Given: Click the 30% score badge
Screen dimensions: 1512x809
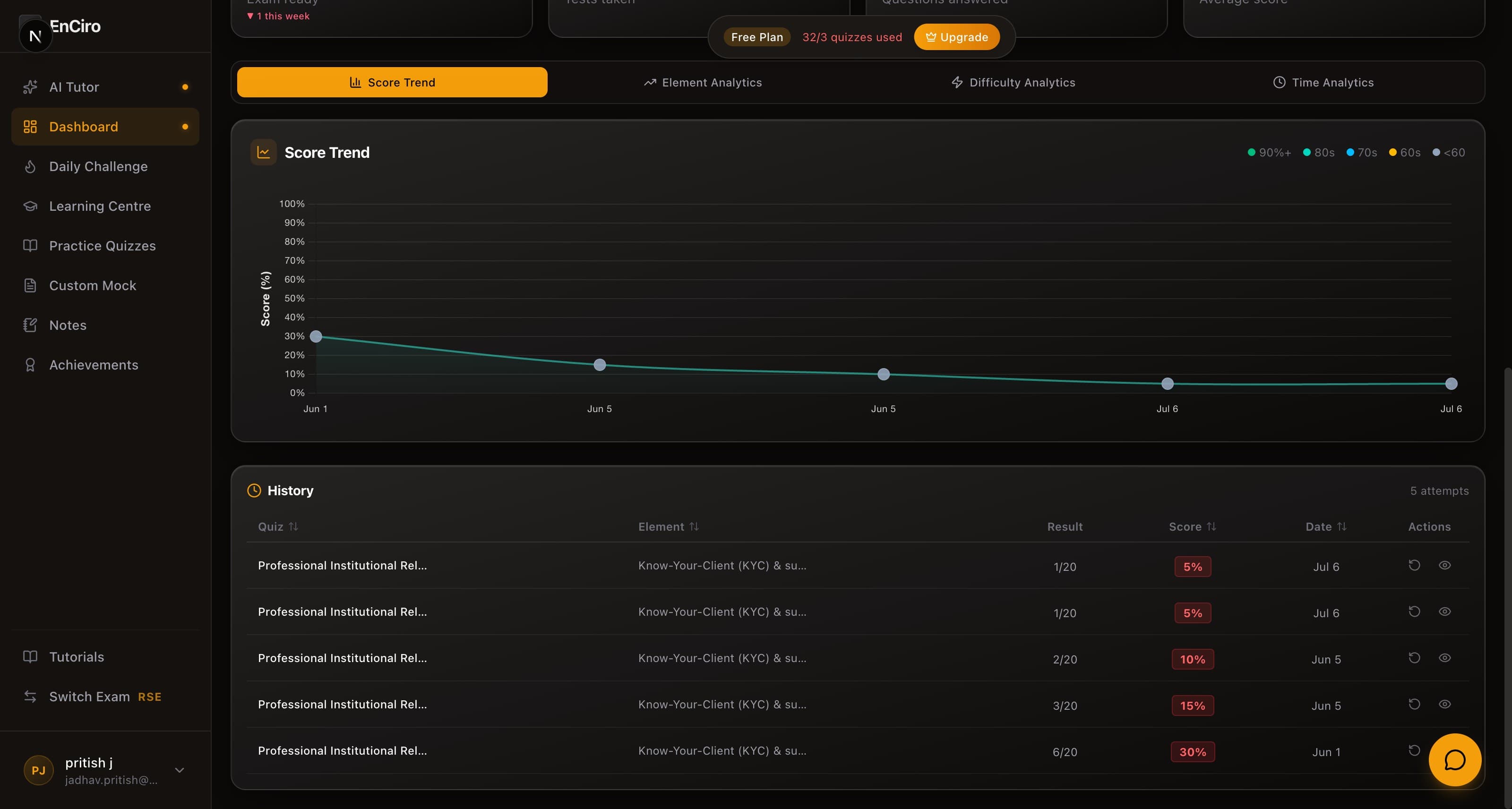Looking at the screenshot, I should click(x=1193, y=752).
